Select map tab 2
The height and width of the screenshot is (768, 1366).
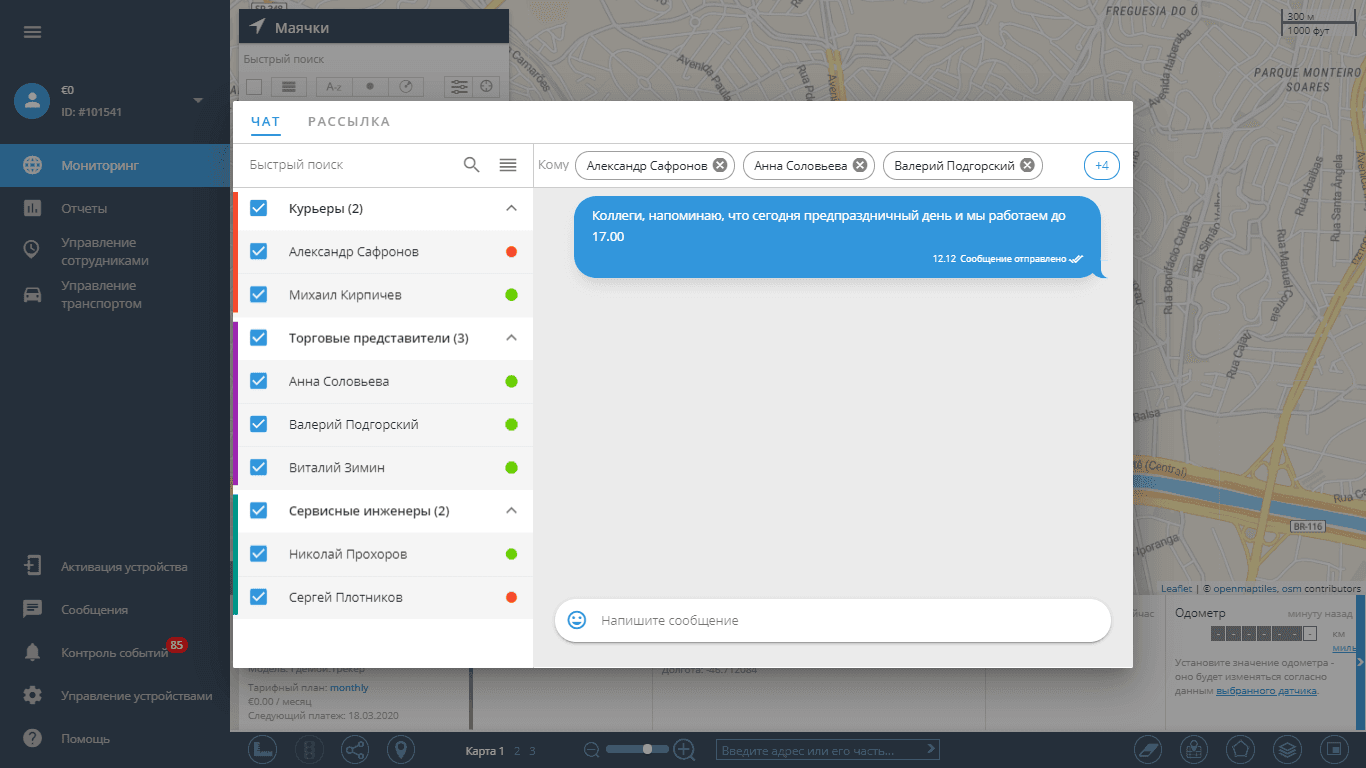click(x=517, y=750)
